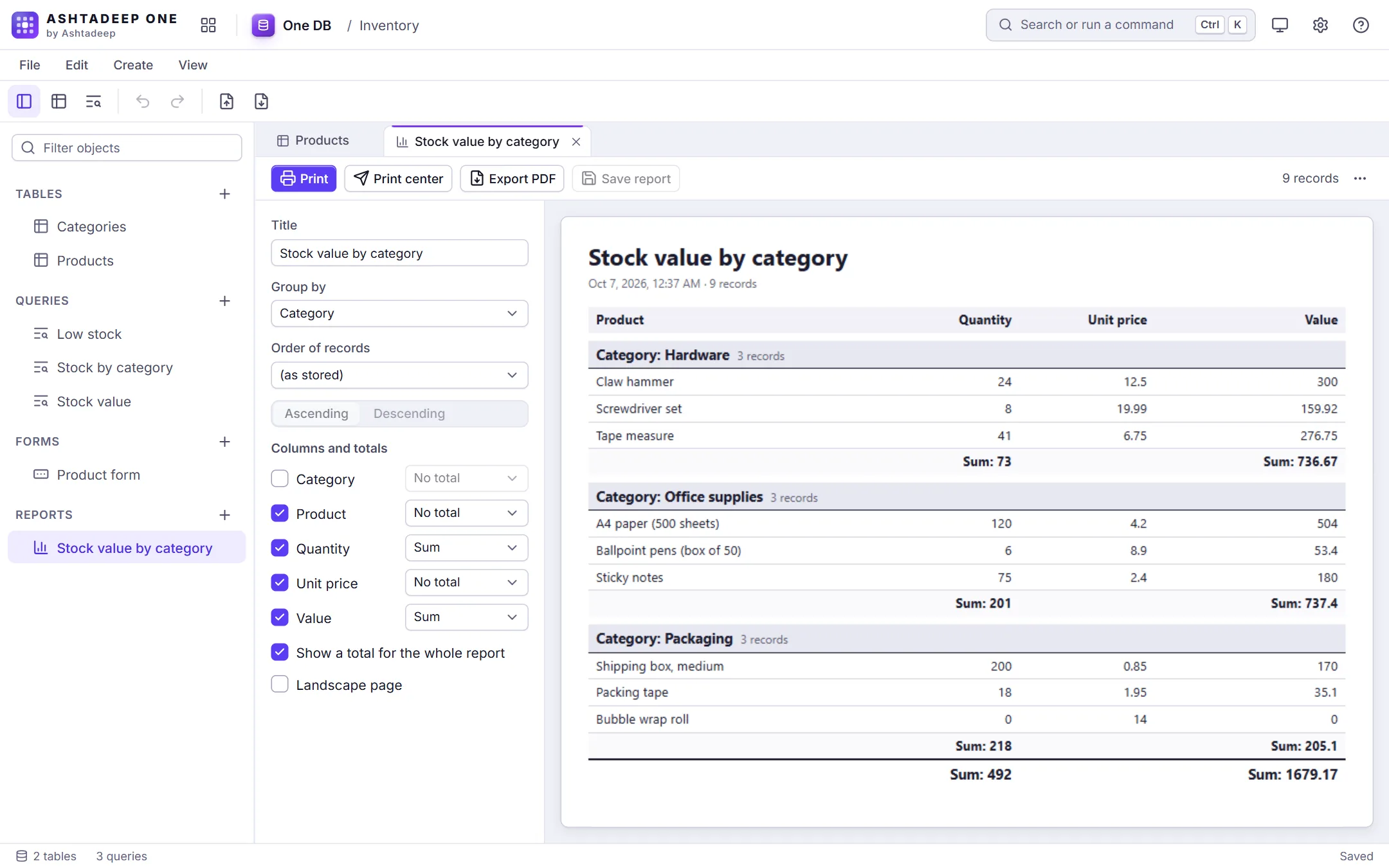Uncheck the Value column checkbox
Screen dimensions: 1389x868
(x=280, y=617)
